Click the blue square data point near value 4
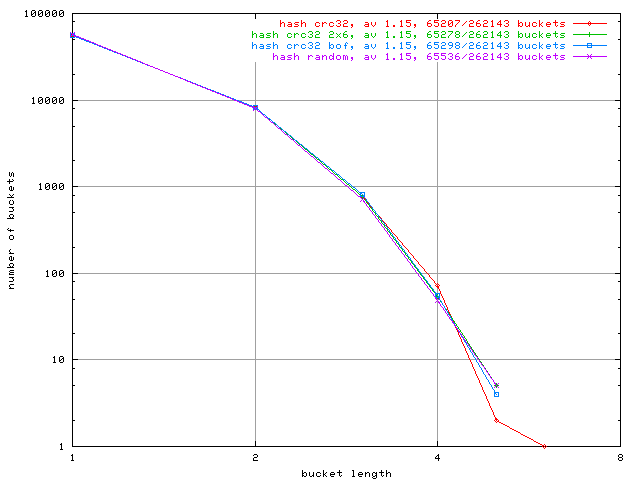640x480 pixels. [x=496, y=394]
